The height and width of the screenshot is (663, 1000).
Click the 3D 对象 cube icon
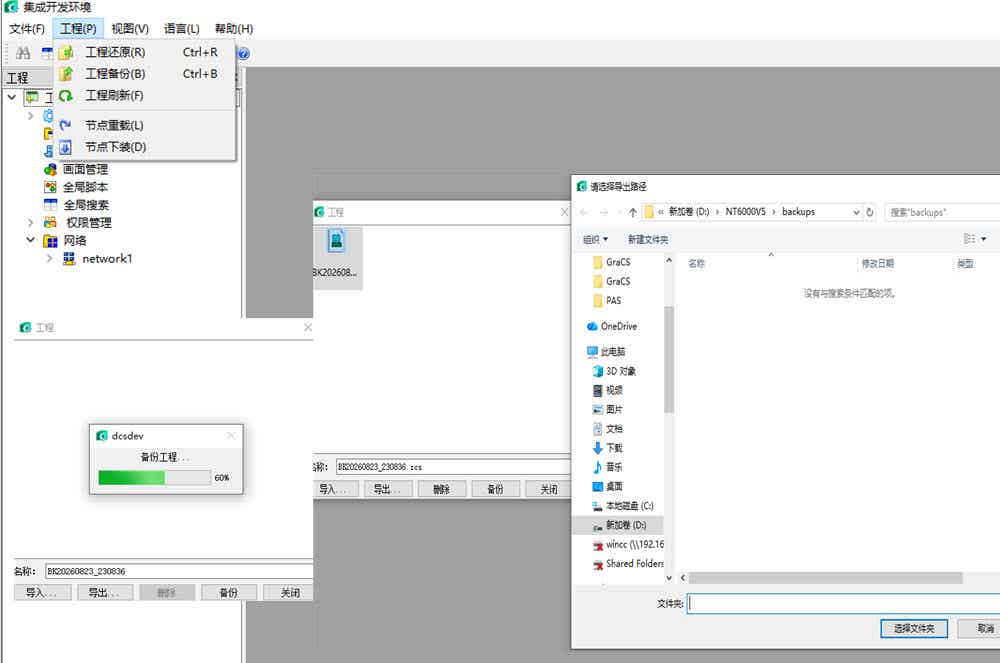coord(598,371)
